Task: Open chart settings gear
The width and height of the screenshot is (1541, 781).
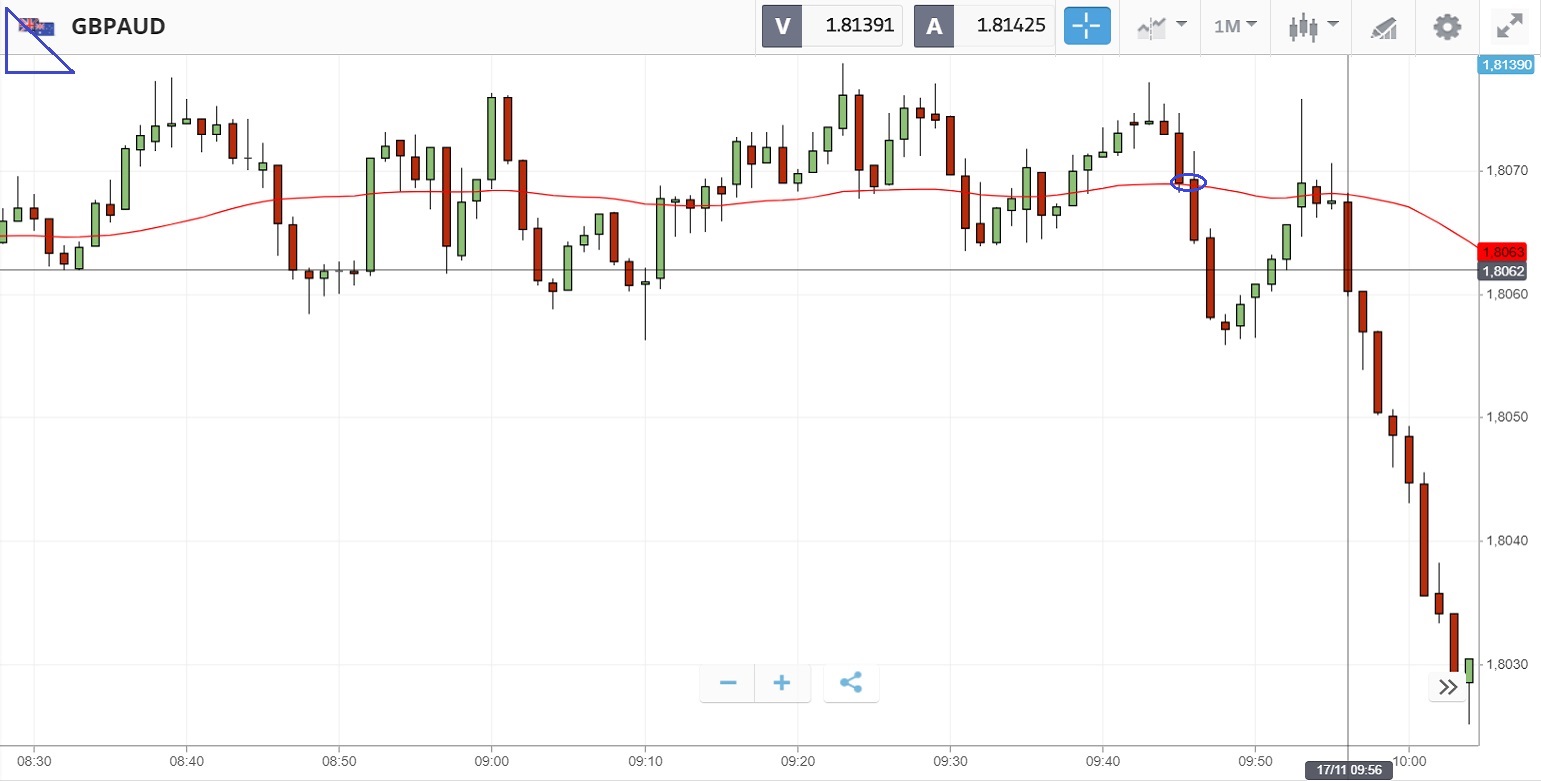Action: pyautogui.click(x=1447, y=26)
